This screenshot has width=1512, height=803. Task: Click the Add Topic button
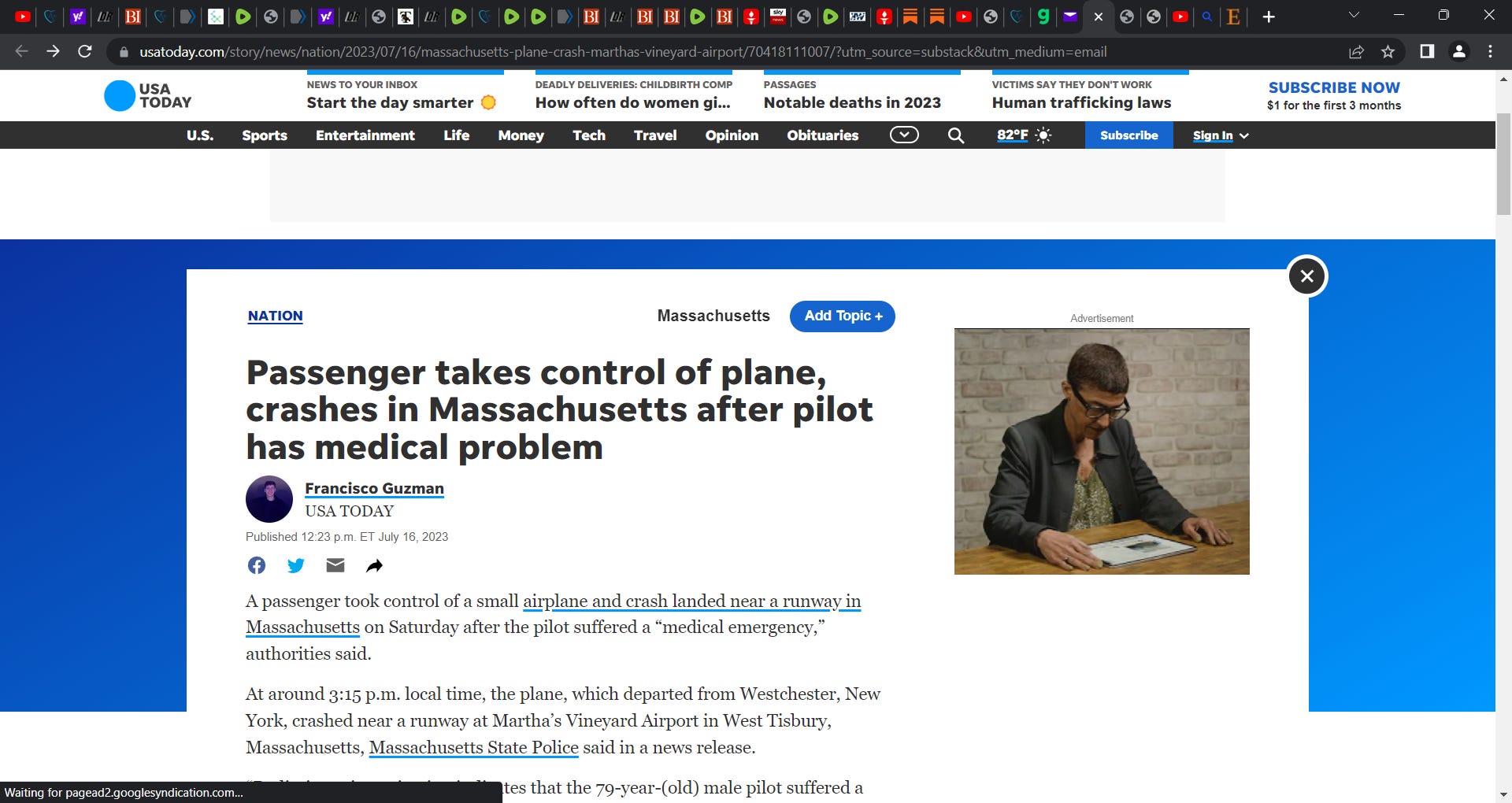[843, 316]
